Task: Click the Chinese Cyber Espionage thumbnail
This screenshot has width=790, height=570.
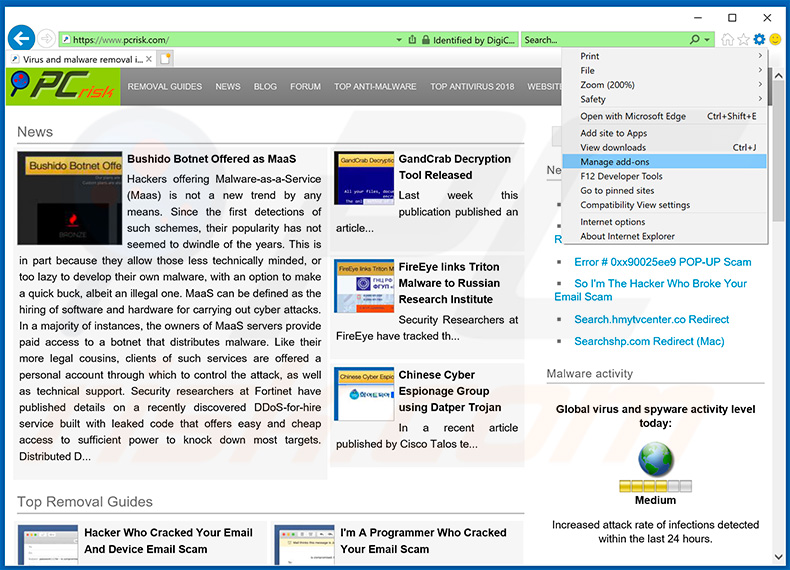Action: (x=364, y=394)
